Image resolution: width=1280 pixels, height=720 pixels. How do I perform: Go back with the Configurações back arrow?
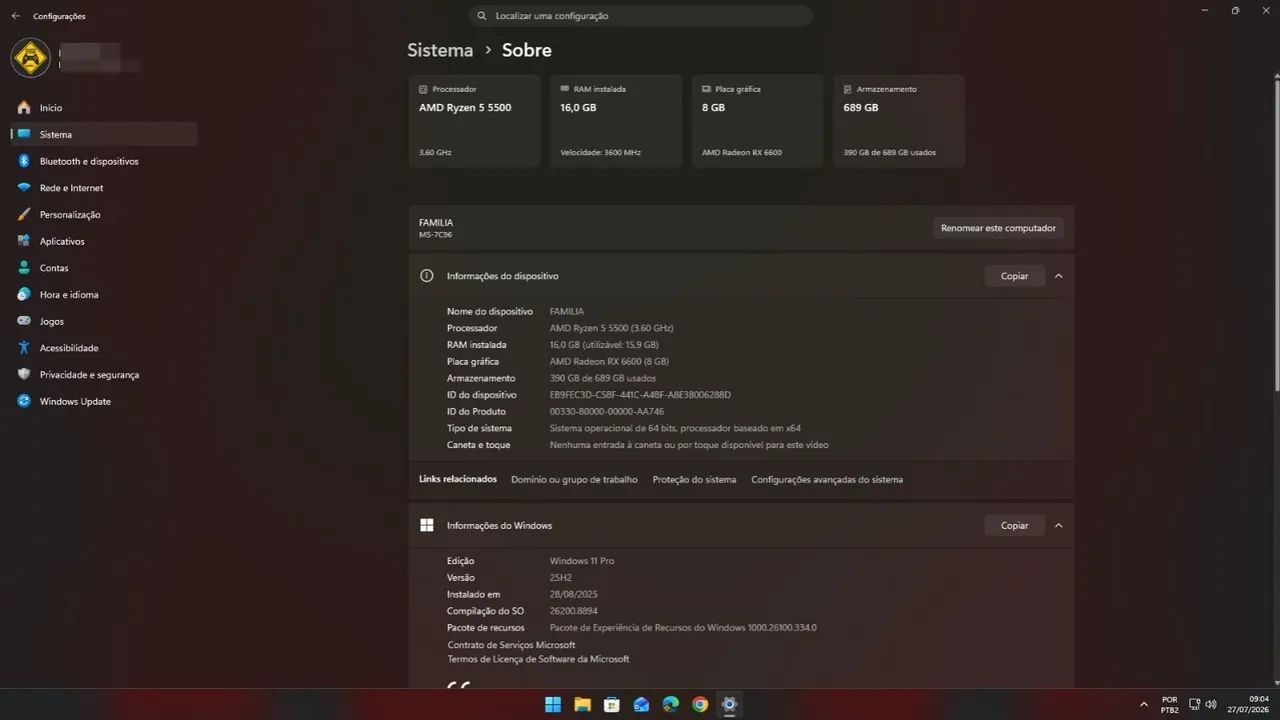point(15,16)
